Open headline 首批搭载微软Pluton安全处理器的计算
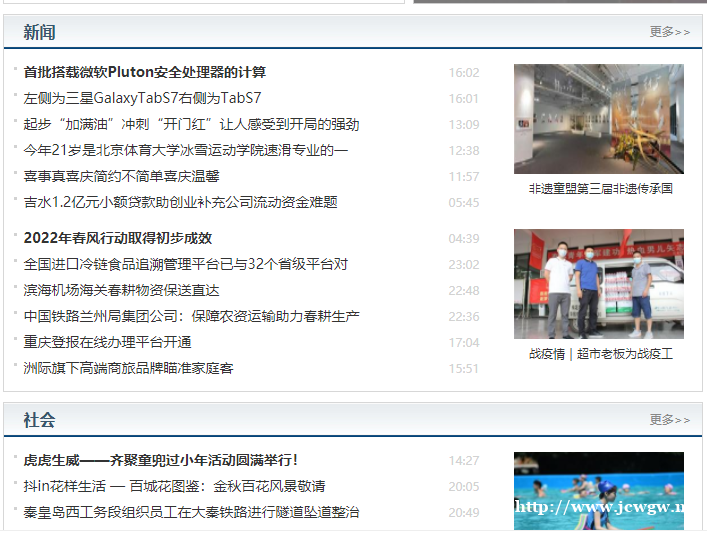This screenshot has width=707, height=533. pyautogui.click(x=145, y=72)
